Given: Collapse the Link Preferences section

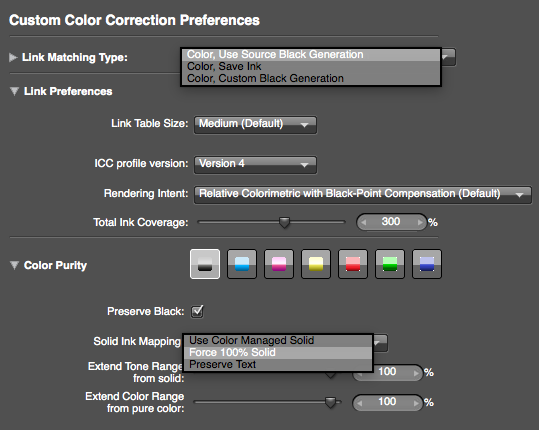Looking at the screenshot, I should point(14,91).
